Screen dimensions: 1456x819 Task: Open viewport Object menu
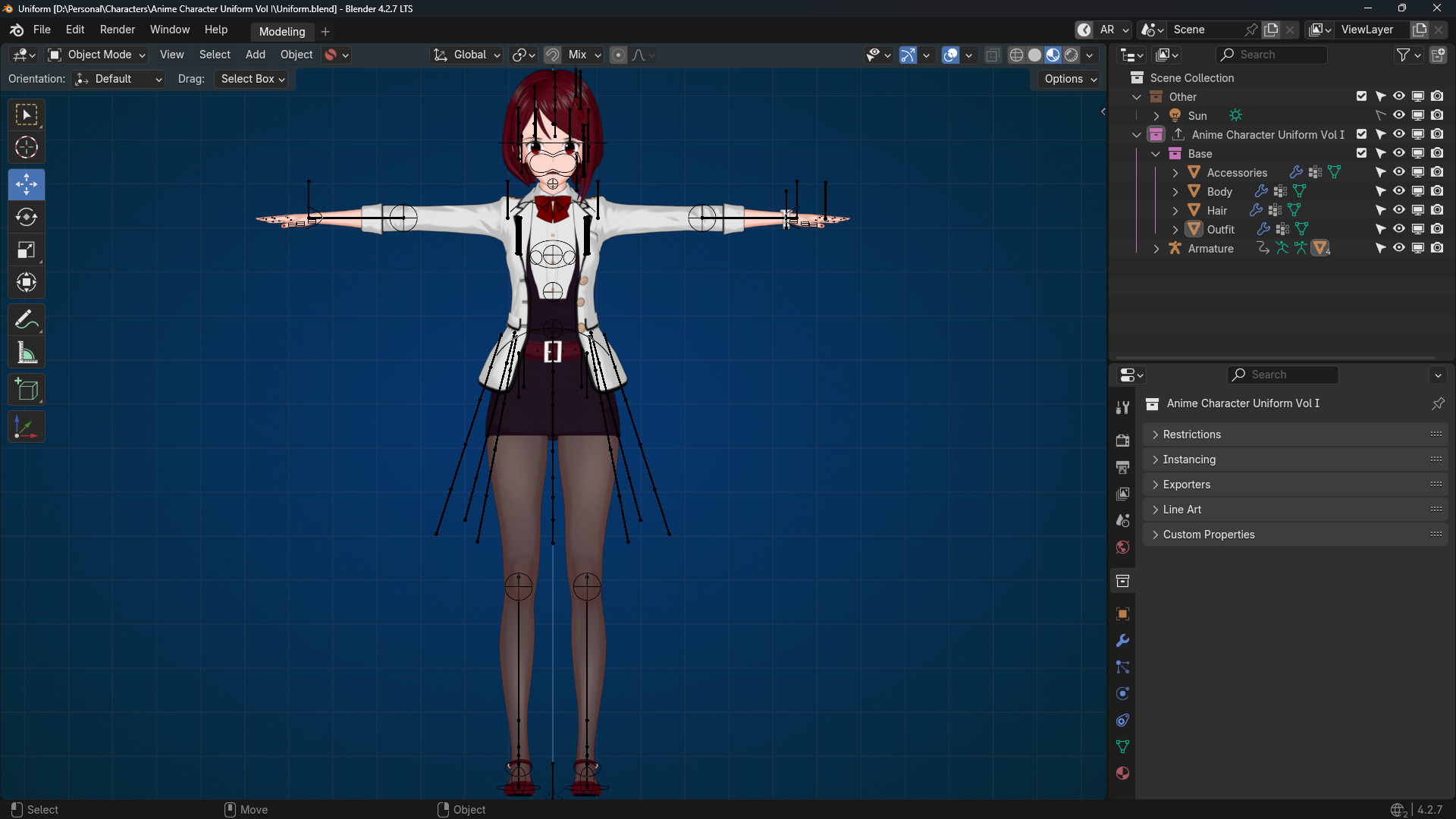[297, 55]
